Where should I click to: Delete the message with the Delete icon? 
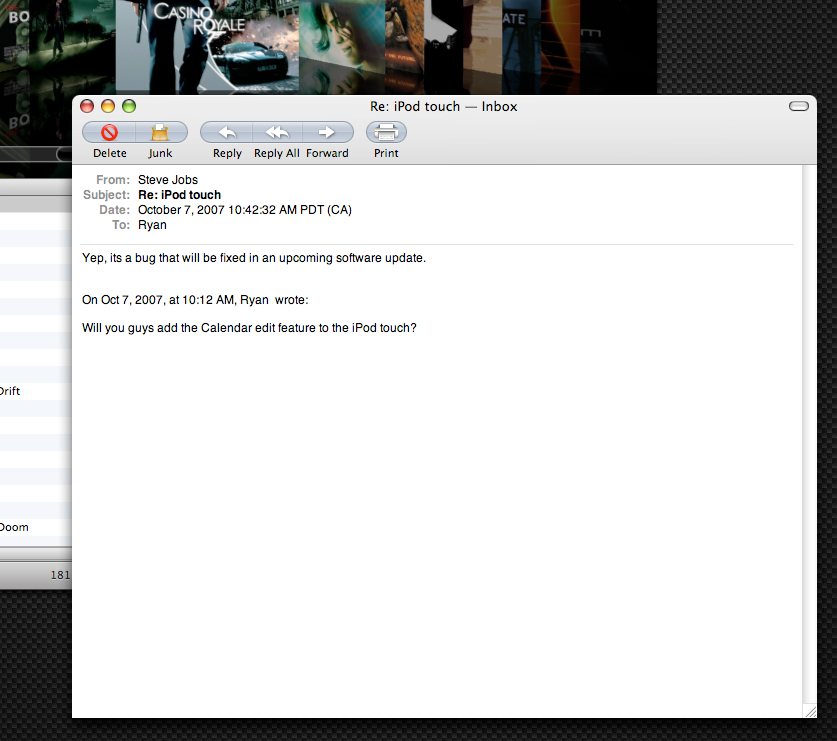coord(109,132)
